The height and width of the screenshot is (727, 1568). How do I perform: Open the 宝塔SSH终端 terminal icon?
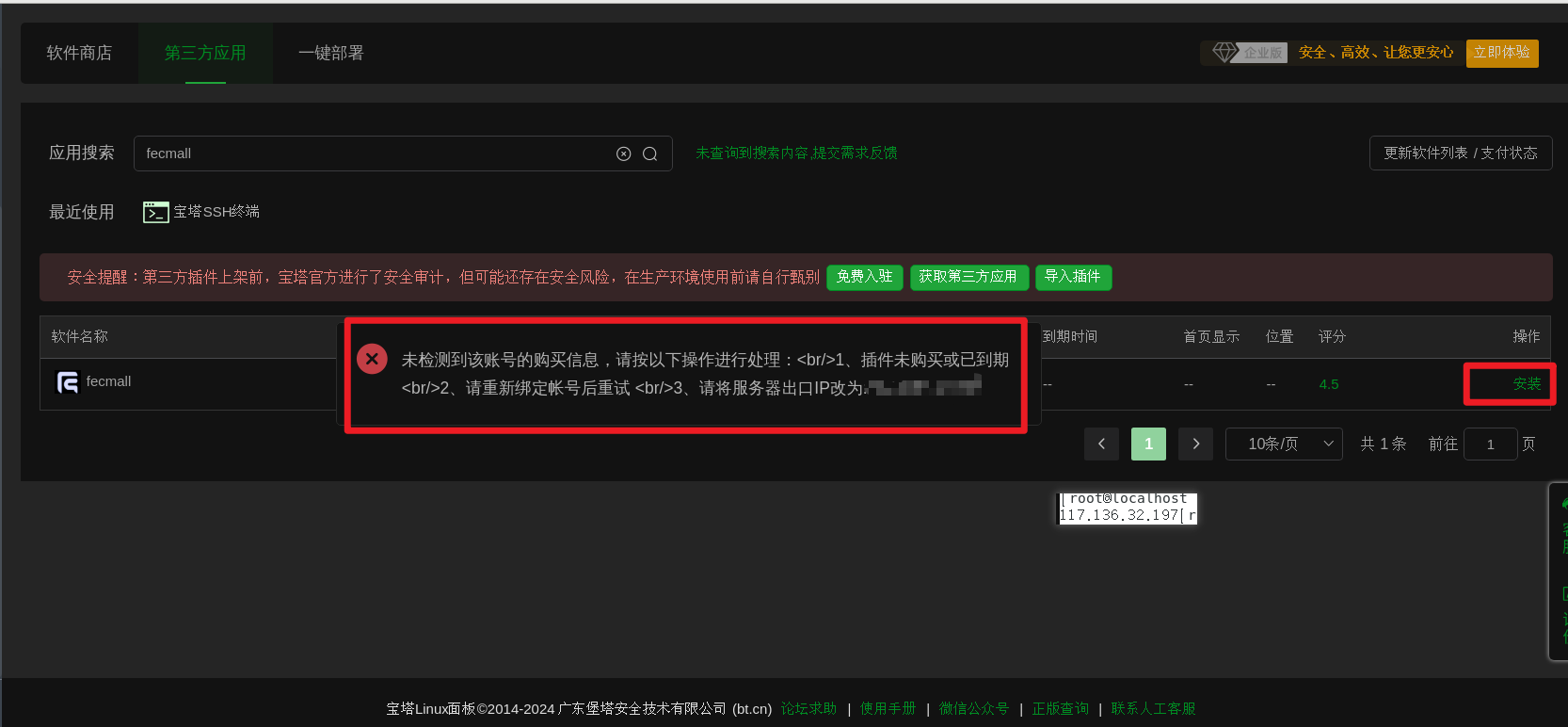click(156, 212)
